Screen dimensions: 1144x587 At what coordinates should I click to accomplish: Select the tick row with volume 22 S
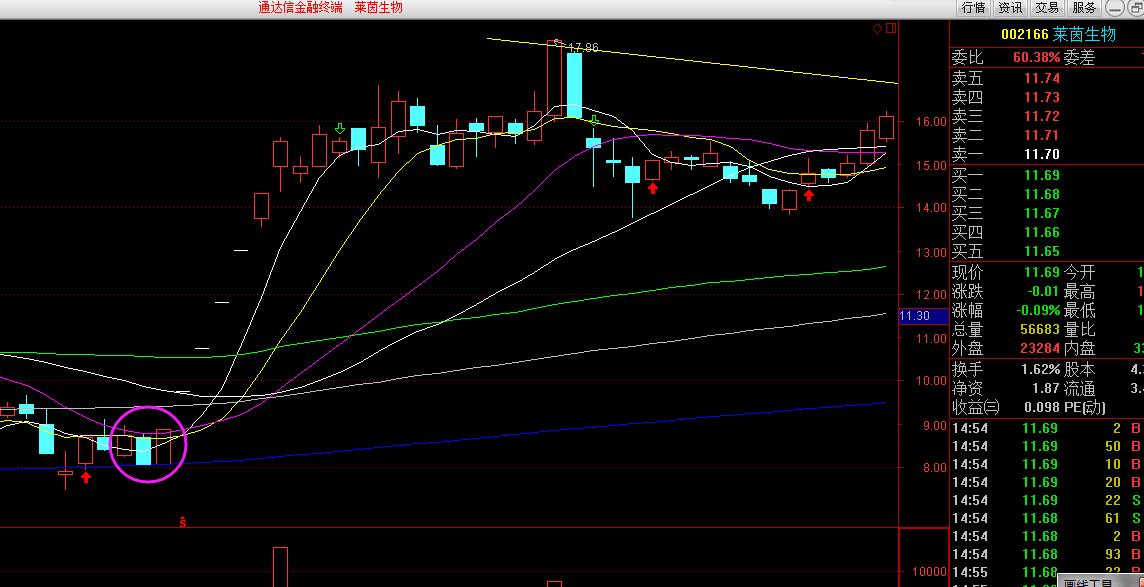point(1046,500)
